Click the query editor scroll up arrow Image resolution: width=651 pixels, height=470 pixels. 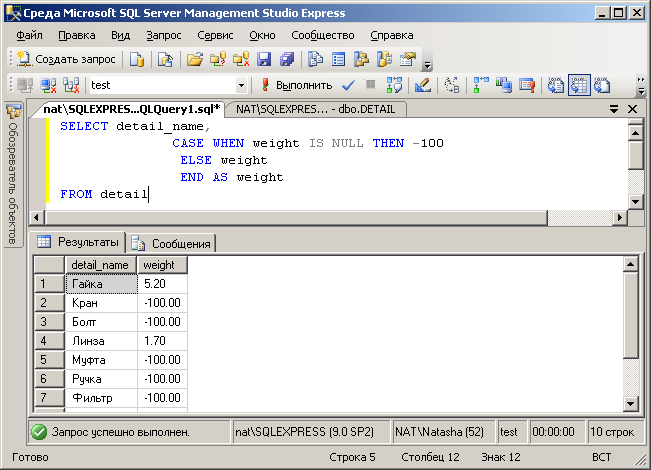(636, 133)
